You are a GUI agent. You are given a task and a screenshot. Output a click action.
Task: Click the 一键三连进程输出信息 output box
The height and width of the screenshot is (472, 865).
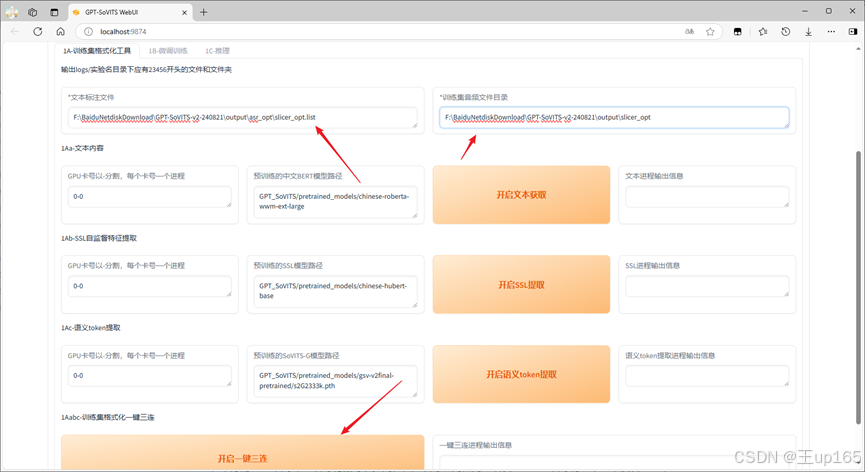point(614,463)
